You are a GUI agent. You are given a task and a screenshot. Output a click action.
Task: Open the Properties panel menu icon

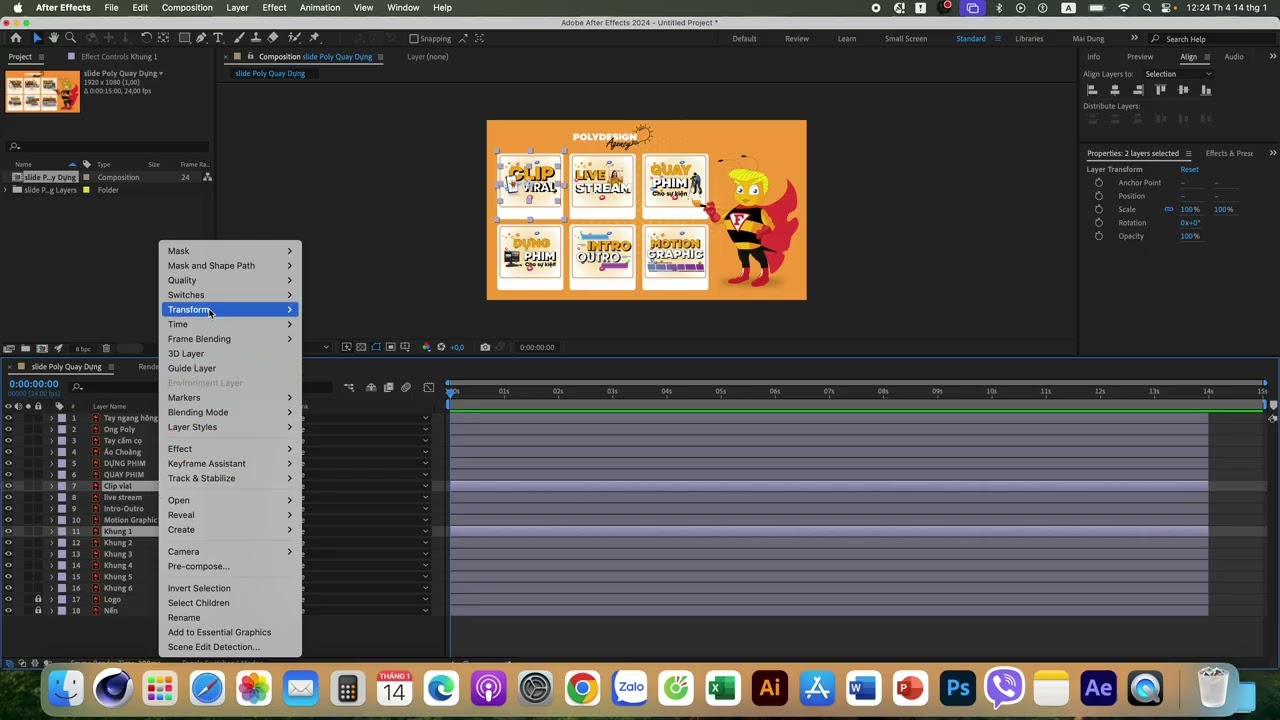(1188, 153)
